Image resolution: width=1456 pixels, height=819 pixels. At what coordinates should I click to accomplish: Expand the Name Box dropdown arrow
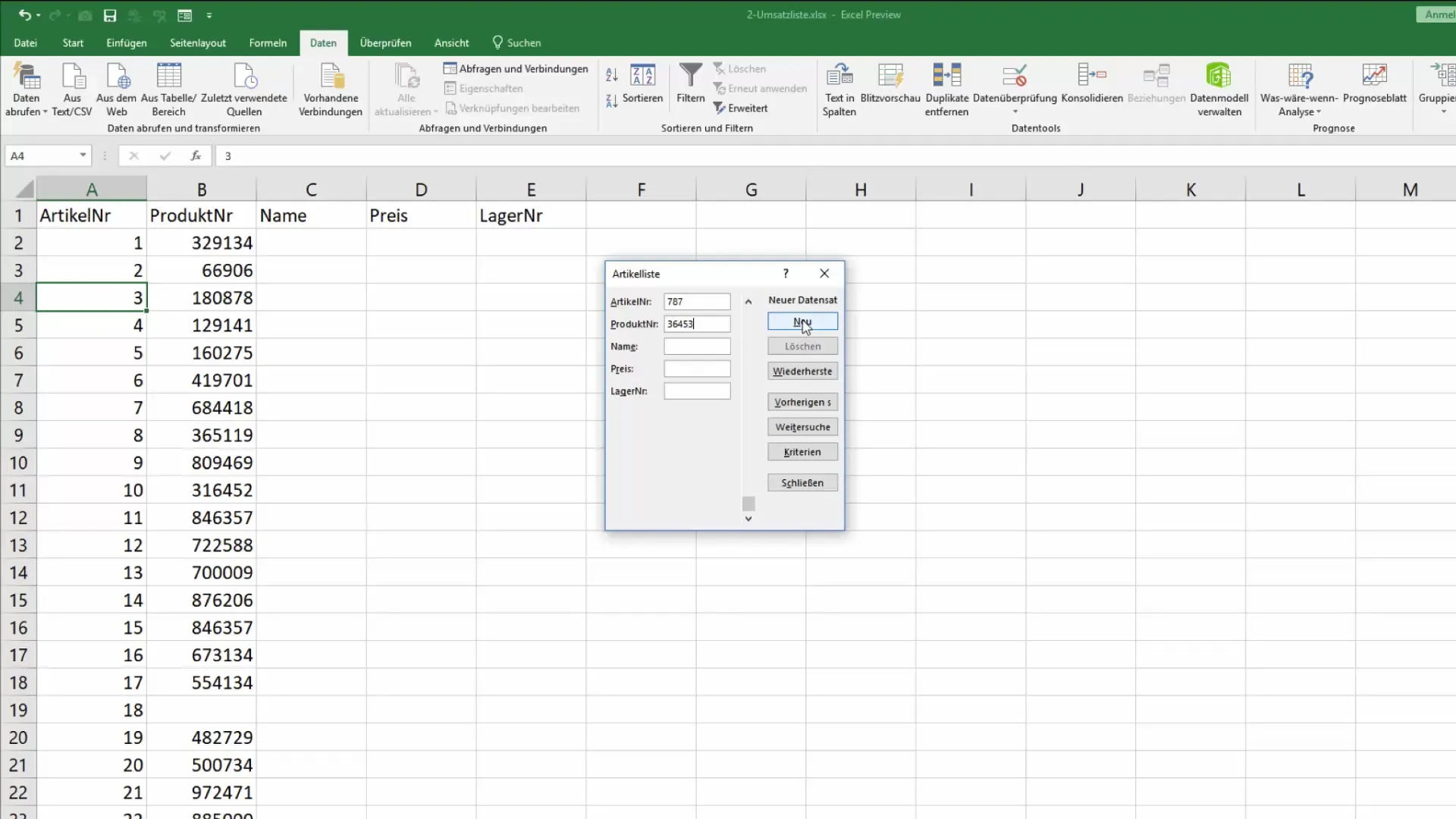point(83,155)
